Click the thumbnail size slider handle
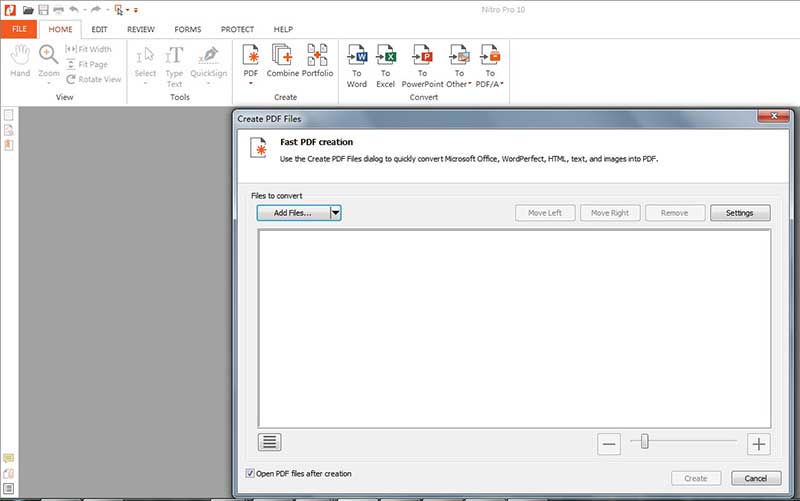The height and width of the screenshot is (501, 800). tap(644, 441)
